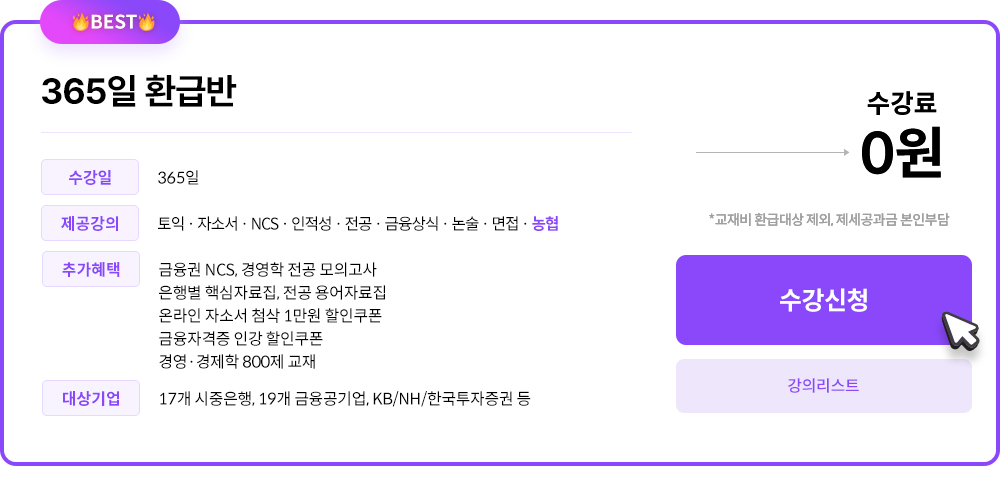Click 온라인 자소서 첨삭 1만원 할인쿠폰 line
This screenshot has height=498, width=1000.
(270, 315)
